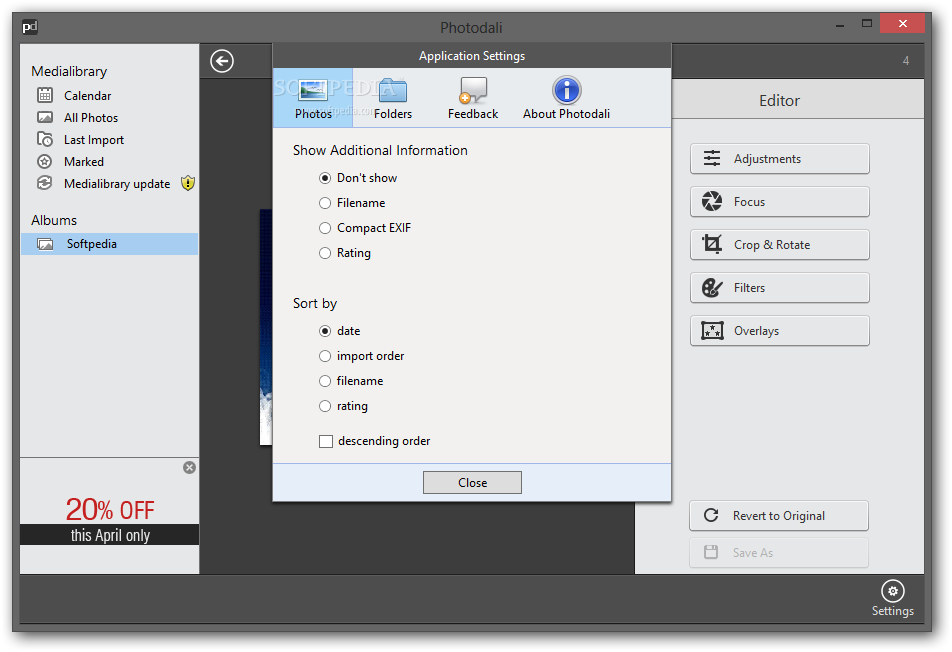Select the Compact EXIF radio option
This screenshot has width=952, height=652.
click(325, 228)
